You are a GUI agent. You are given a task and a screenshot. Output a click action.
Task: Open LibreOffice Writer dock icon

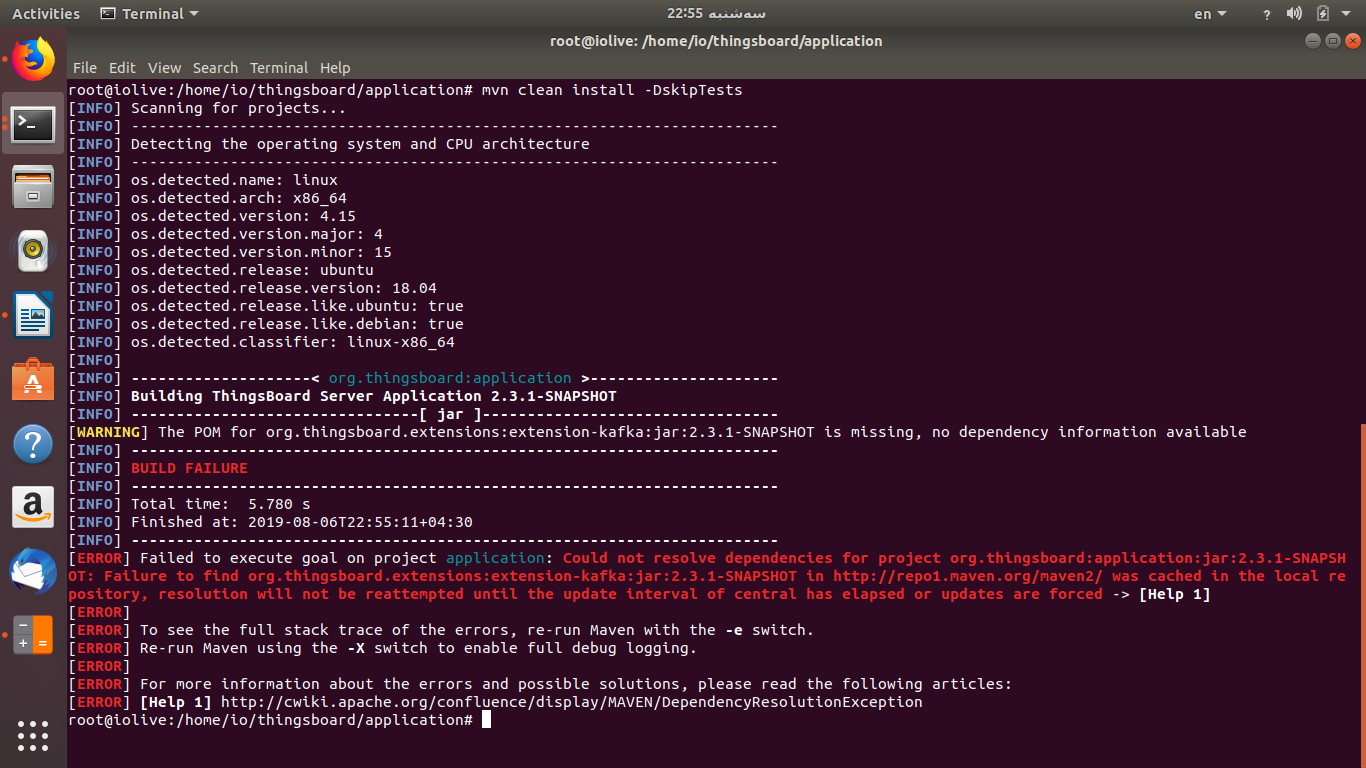tap(33, 314)
